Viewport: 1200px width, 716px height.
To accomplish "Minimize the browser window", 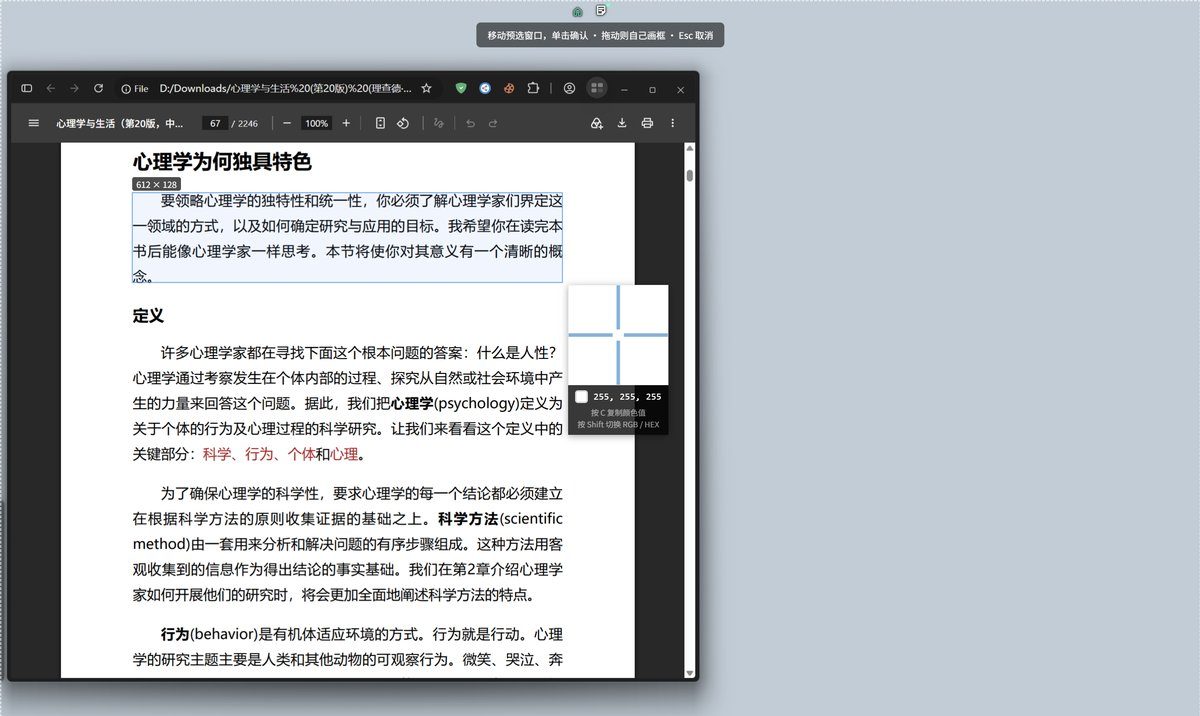I will click(x=624, y=89).
